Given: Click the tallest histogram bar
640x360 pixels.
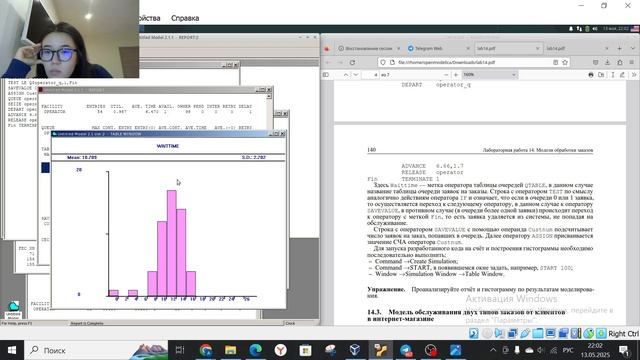Looking at the screenshot, I should pos(172,243).
